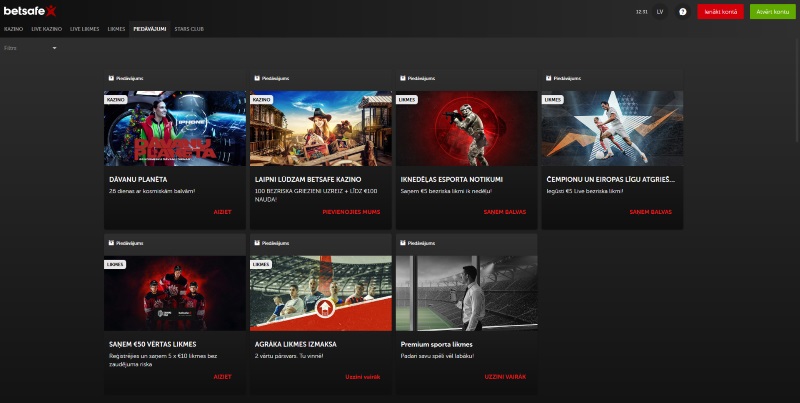Viewport: 800px width, 403px height.
Task: Click offer icon above Dāvanu Planēta card
Action: pyautogui.click(x=111, y=79)
